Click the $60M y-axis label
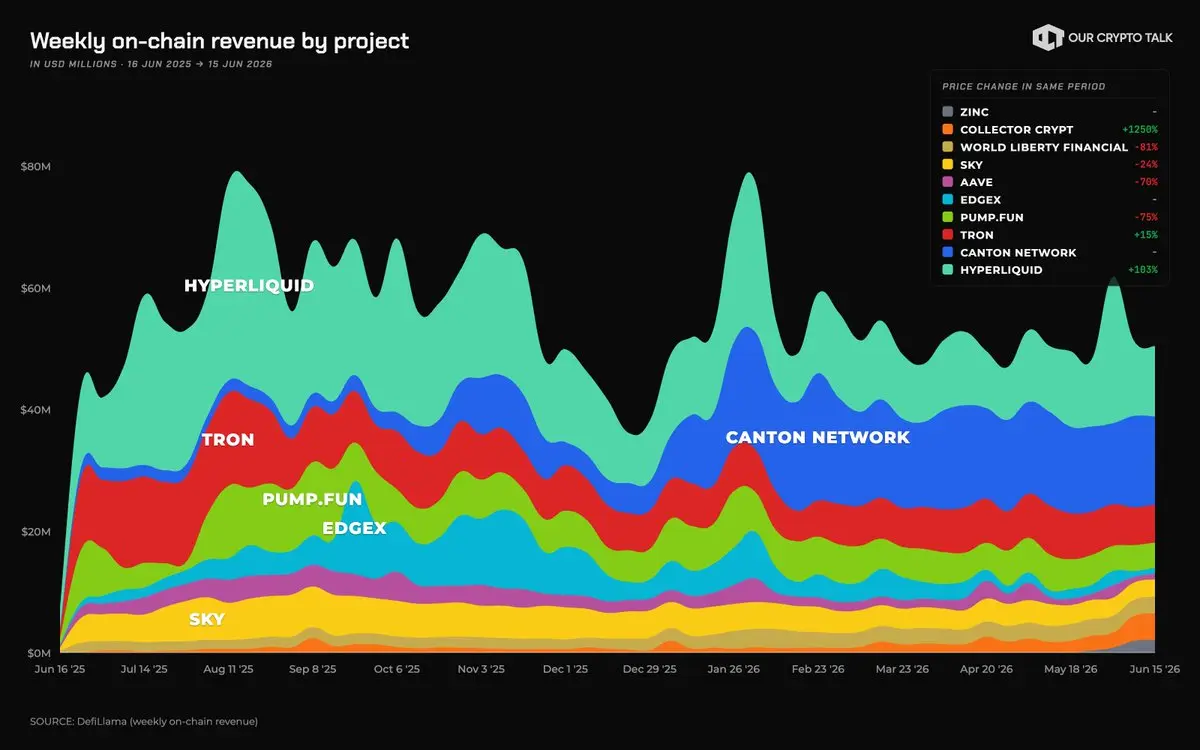This screenshot has height=750, width=1200. (36, 288)
